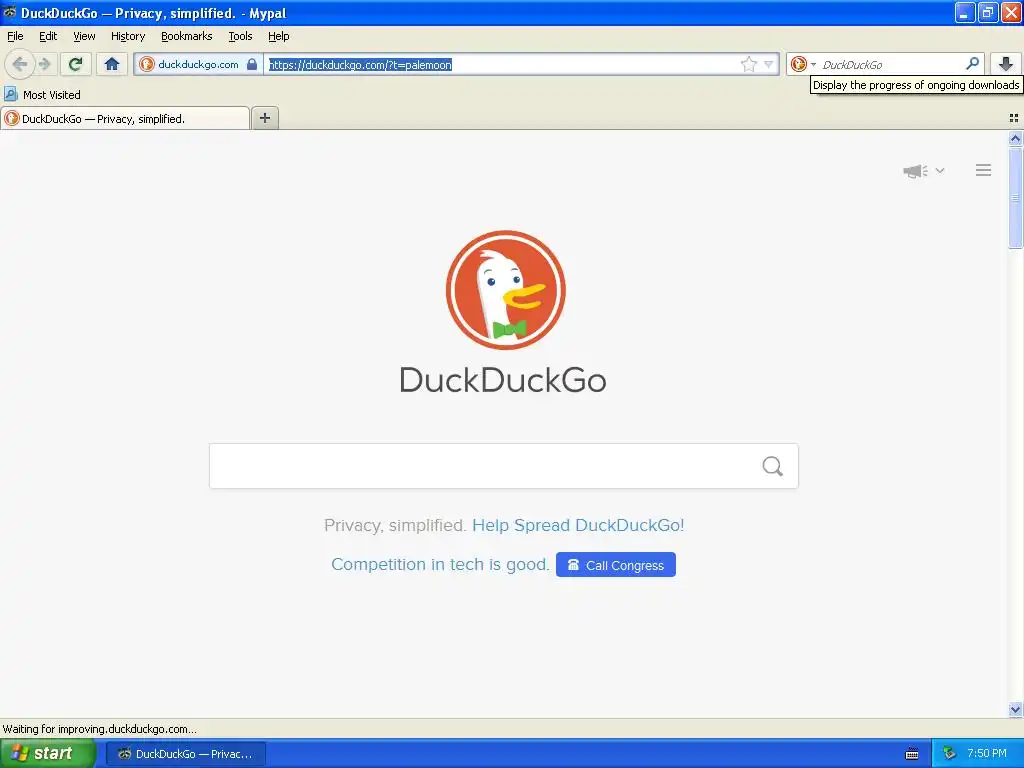Screen dimensions: 1024x768
Task: Open the DuckDuckGo hamburger menu
Action: click(984, 170)
